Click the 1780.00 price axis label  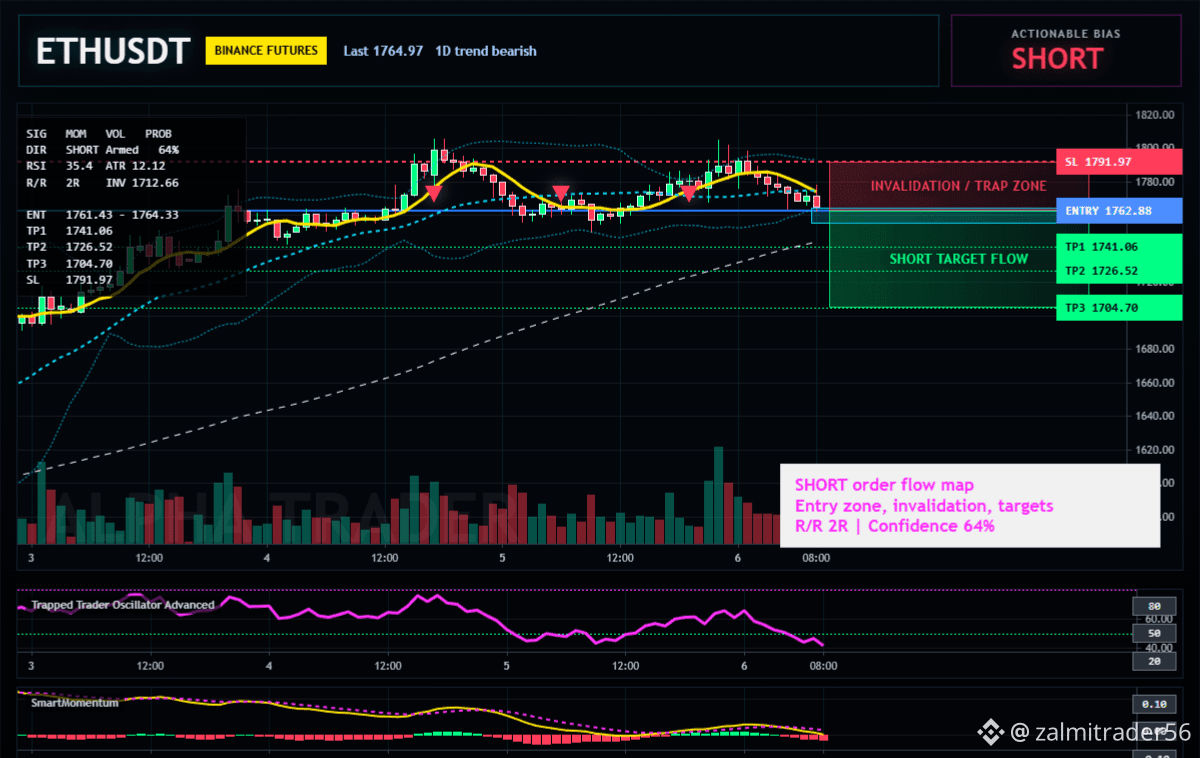pyautogui.click(x=1155, y=182)
